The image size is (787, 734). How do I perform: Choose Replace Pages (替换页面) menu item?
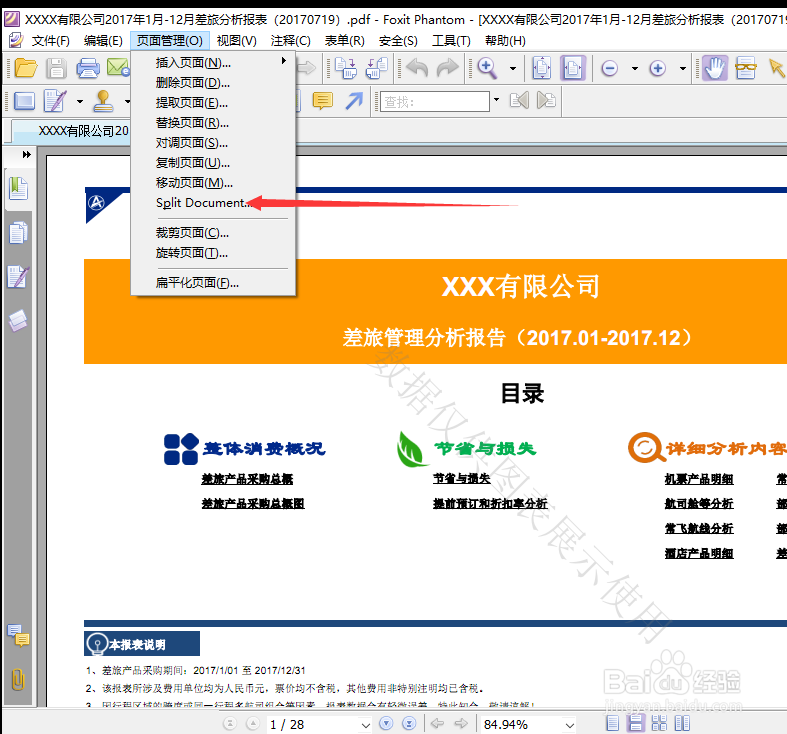[213, 123]
